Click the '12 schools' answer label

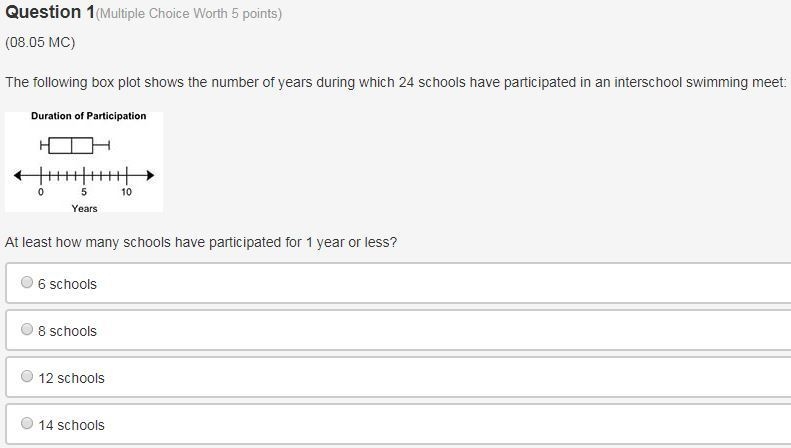tap(71, 378)
